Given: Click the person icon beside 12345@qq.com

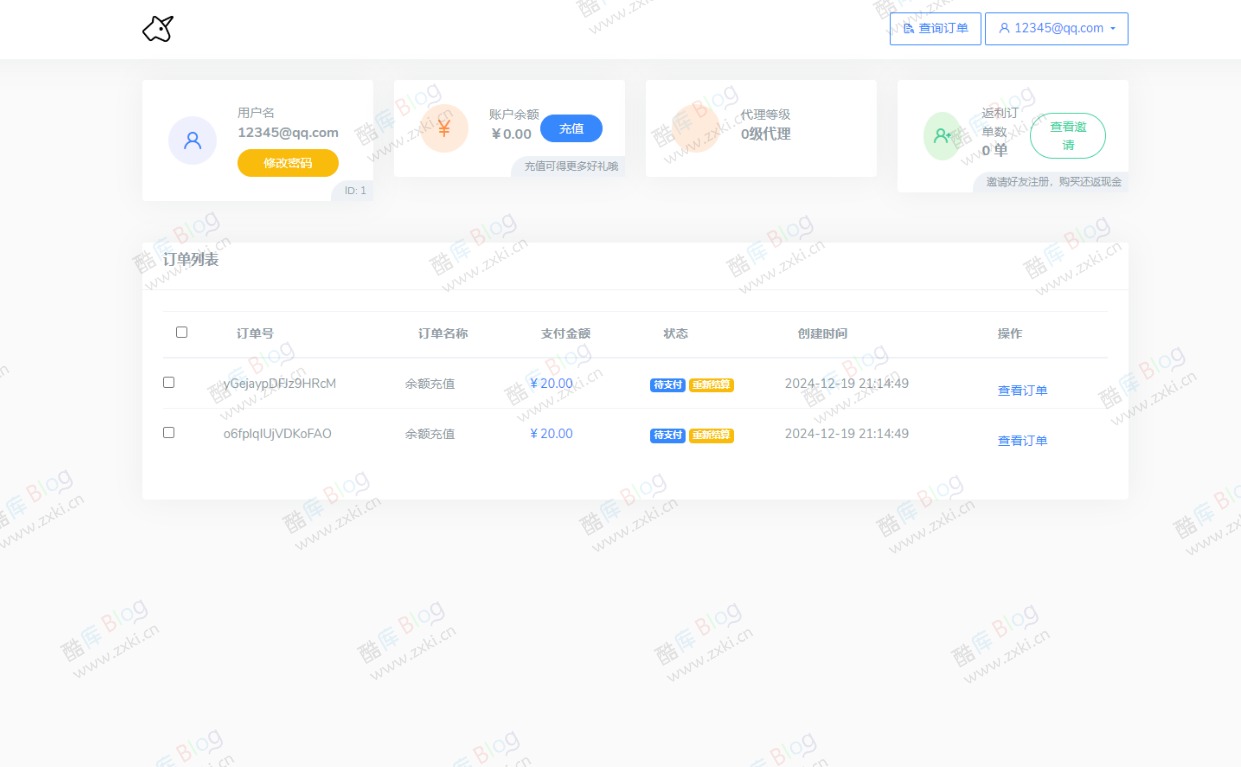Looking at the screenshot, I should click(1003, 28).
